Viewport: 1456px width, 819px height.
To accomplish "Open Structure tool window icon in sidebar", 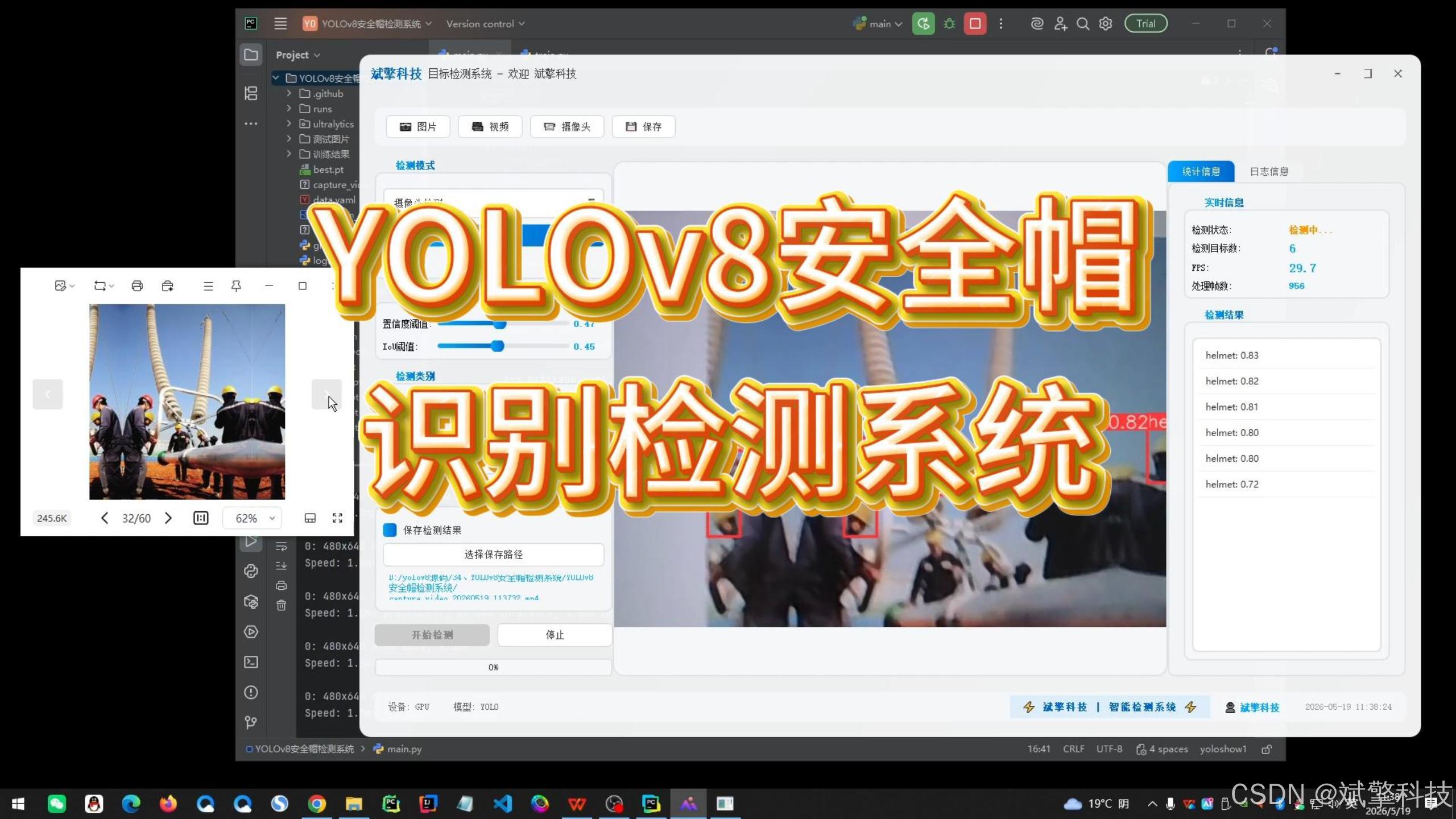I will tap(251, 93).
